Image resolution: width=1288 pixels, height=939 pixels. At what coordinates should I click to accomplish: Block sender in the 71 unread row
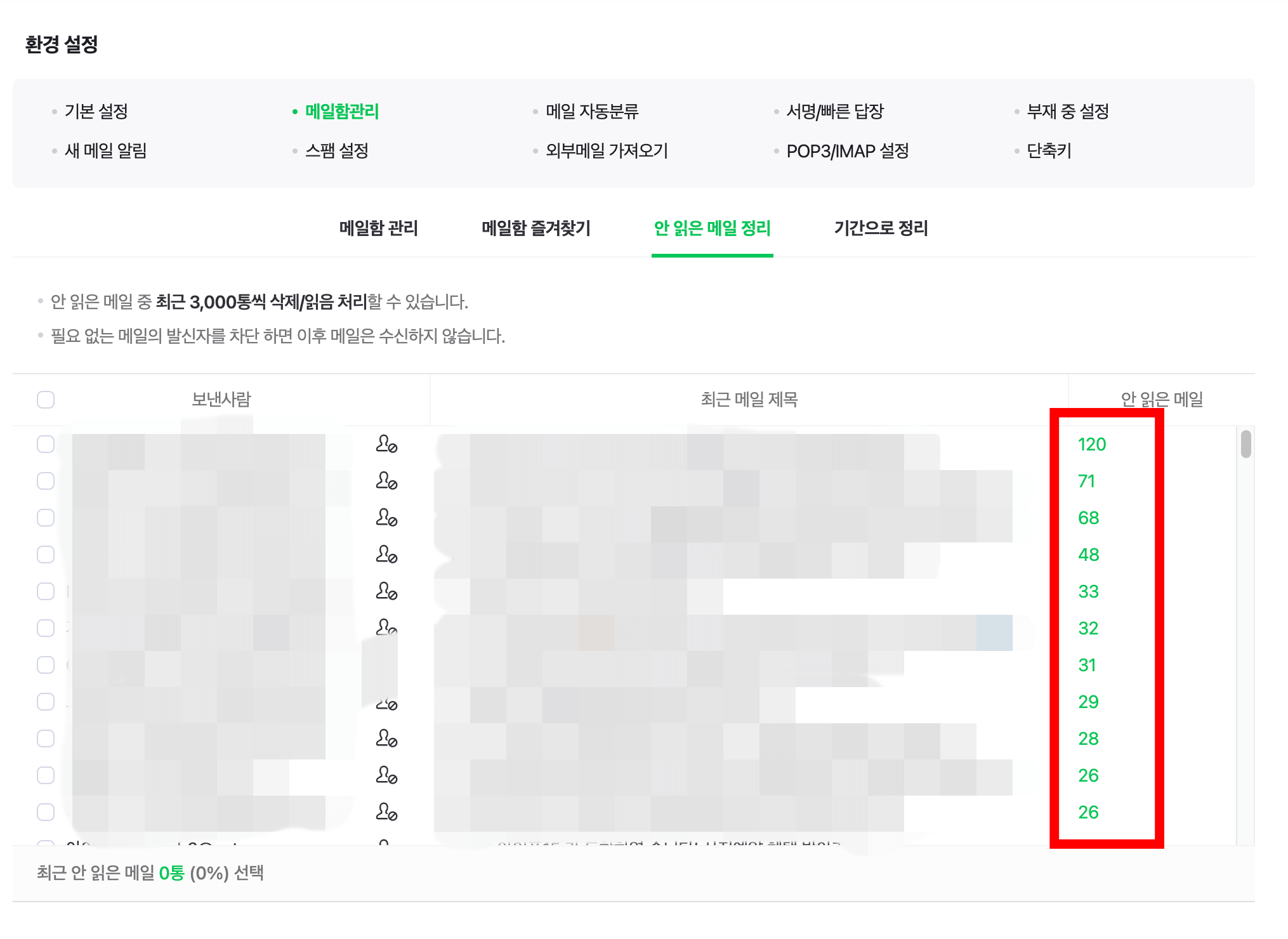click(x=386, y=481)
